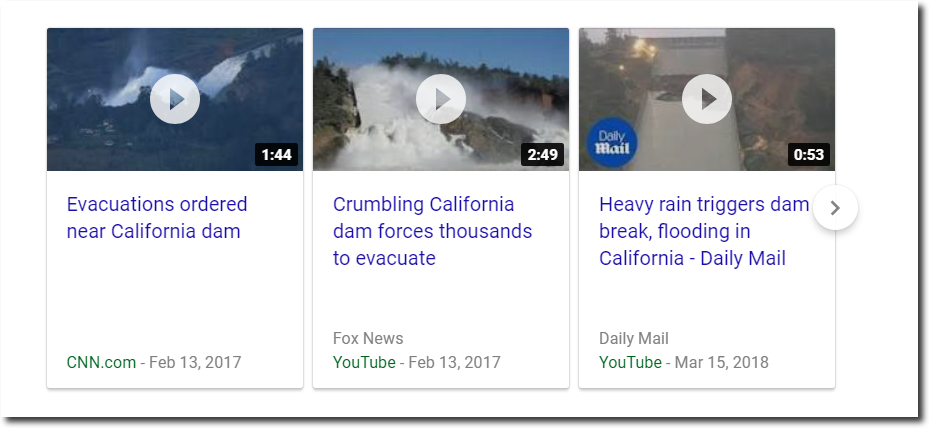Open "Crumbling California dam forces thousands" link

(433, 231)
